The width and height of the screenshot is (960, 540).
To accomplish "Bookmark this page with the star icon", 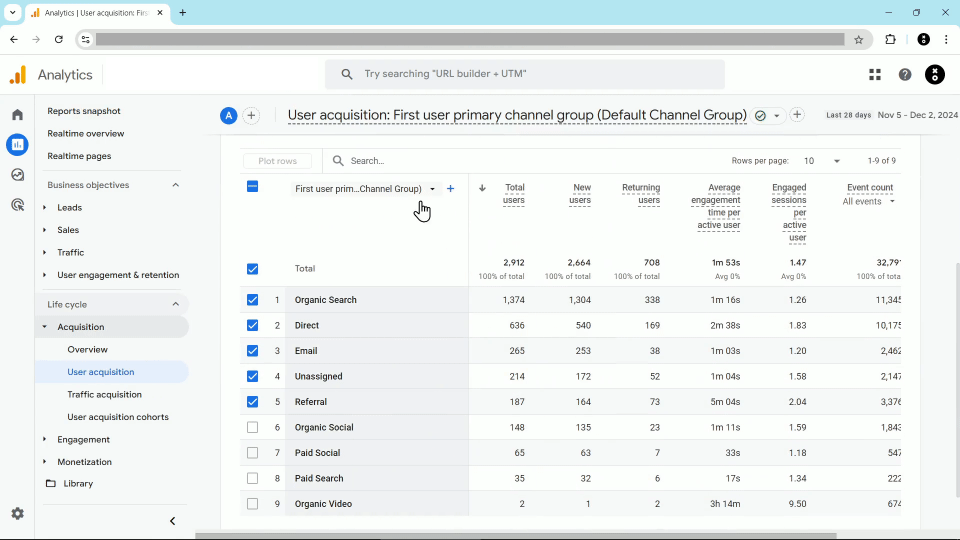I will [858, 39].
